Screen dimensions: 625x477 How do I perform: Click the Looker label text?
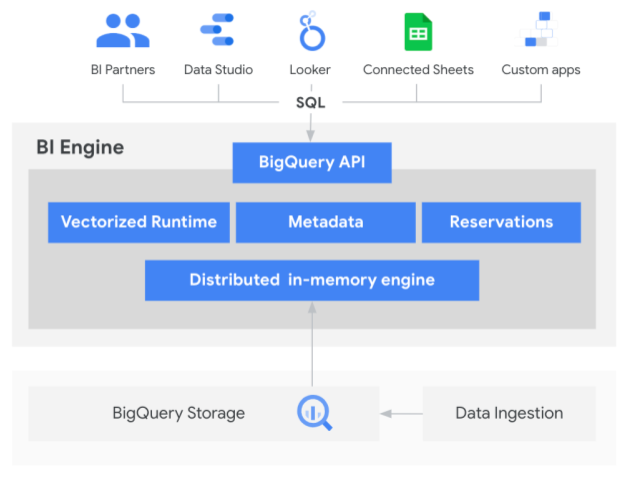[310, 70]
